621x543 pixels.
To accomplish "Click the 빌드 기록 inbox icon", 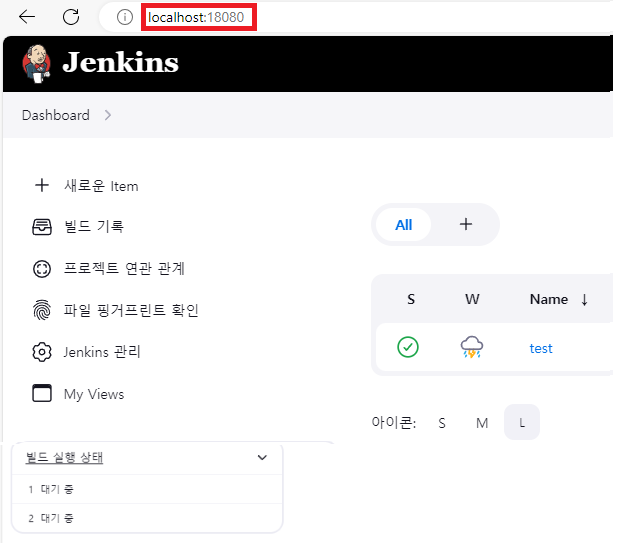I will click(x=42, y=227).
